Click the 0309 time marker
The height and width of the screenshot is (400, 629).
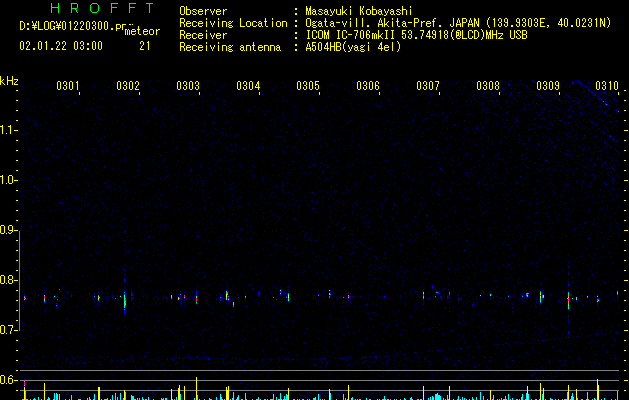(548, 85)
